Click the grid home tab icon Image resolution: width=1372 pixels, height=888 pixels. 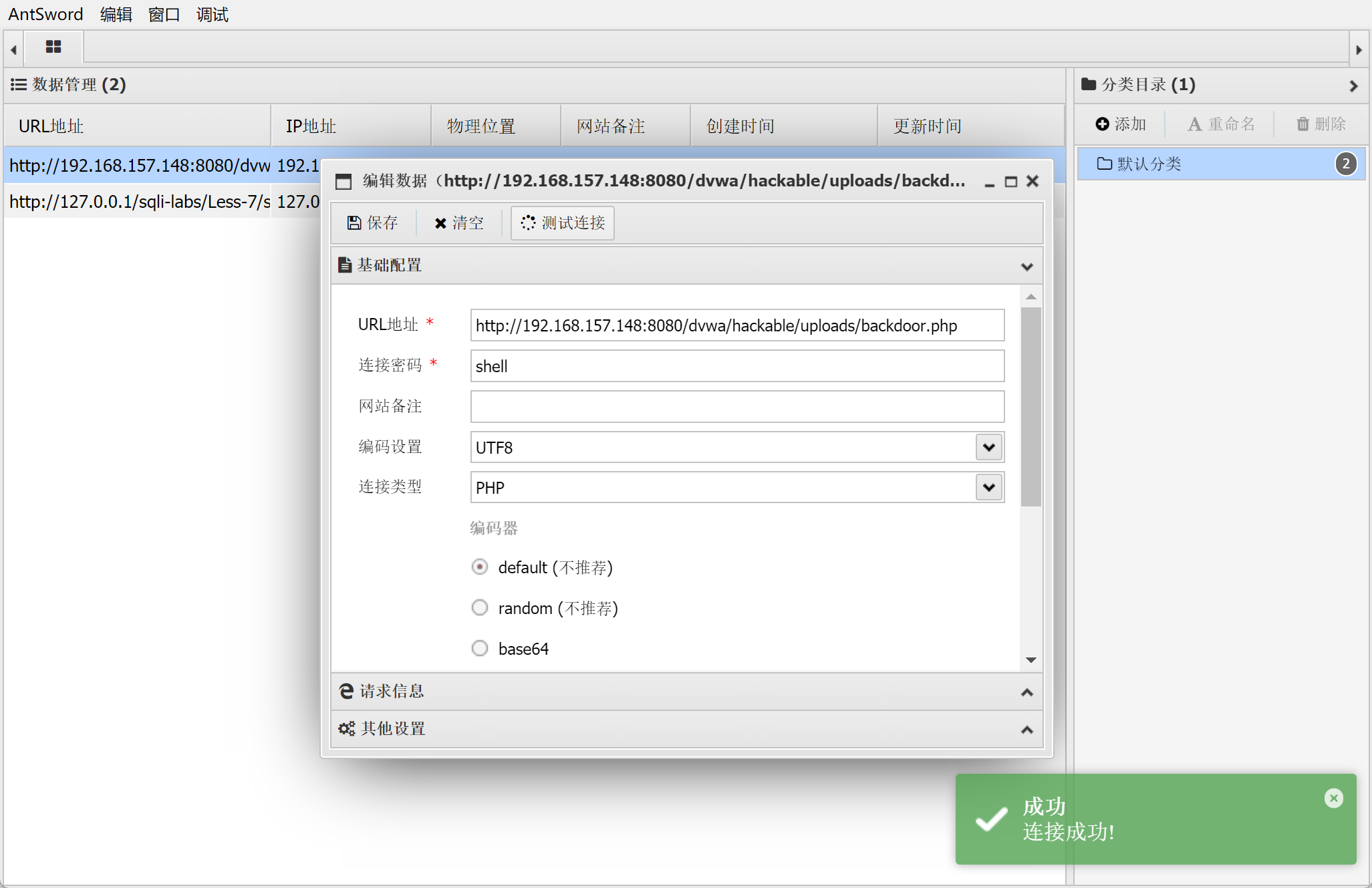click(x=53, y=47)
